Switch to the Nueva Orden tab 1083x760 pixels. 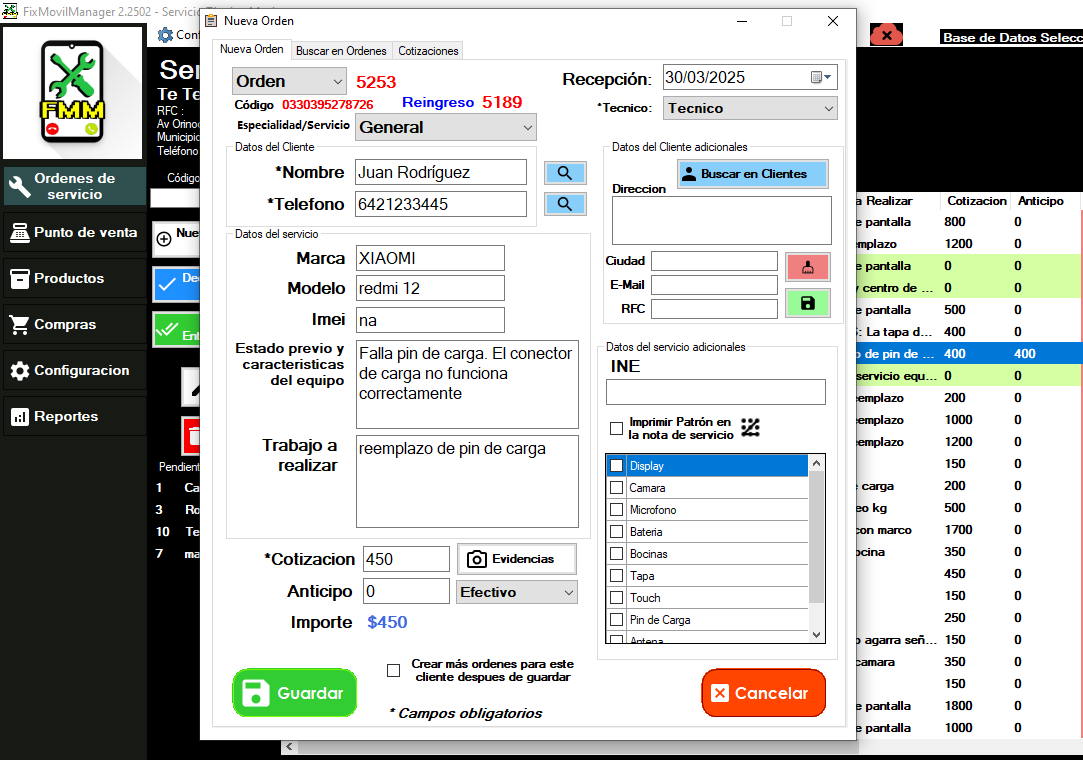[x=251, y=49]
